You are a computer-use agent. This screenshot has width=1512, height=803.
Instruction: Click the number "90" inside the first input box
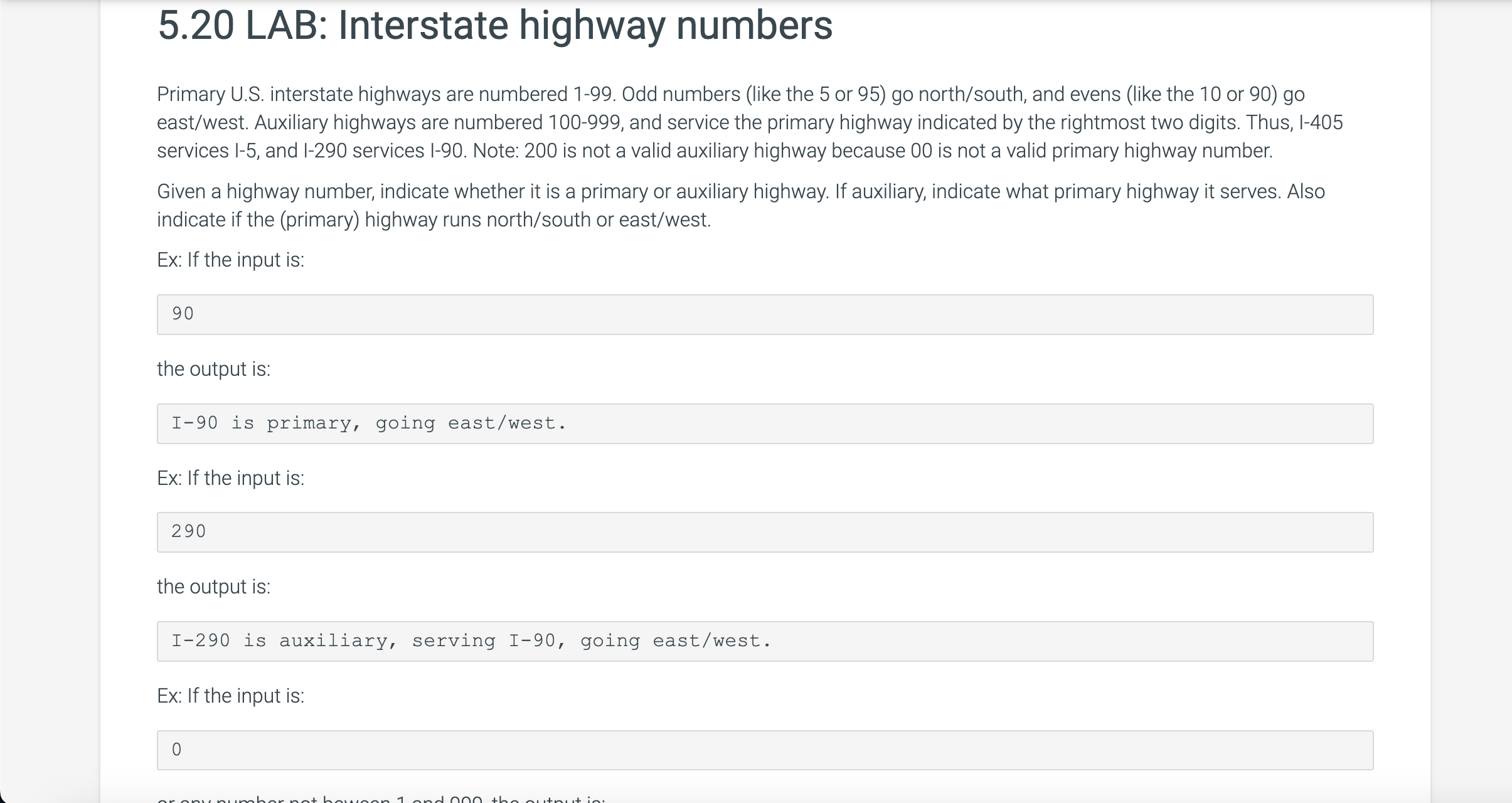point(183,312)
